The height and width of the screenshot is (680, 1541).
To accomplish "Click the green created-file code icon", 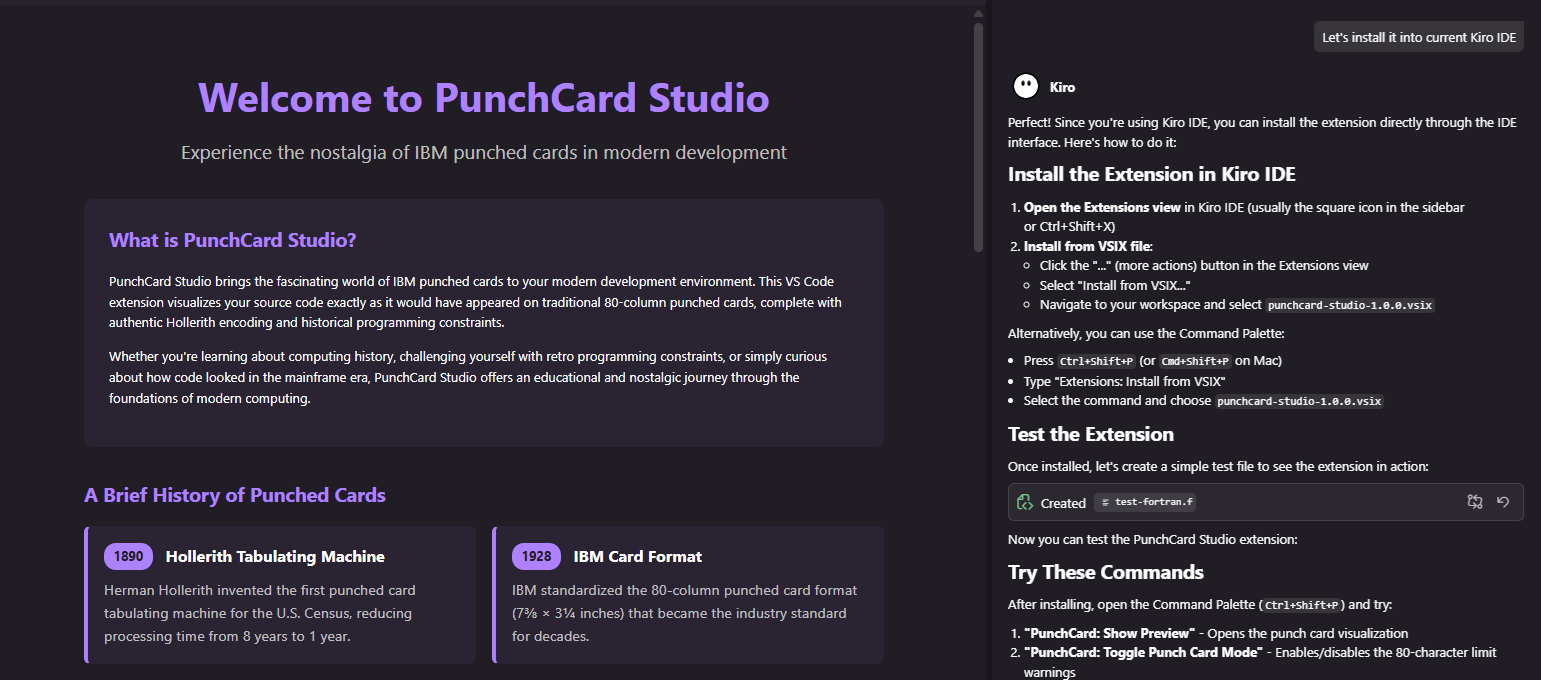I will [x=1024, y=502].
